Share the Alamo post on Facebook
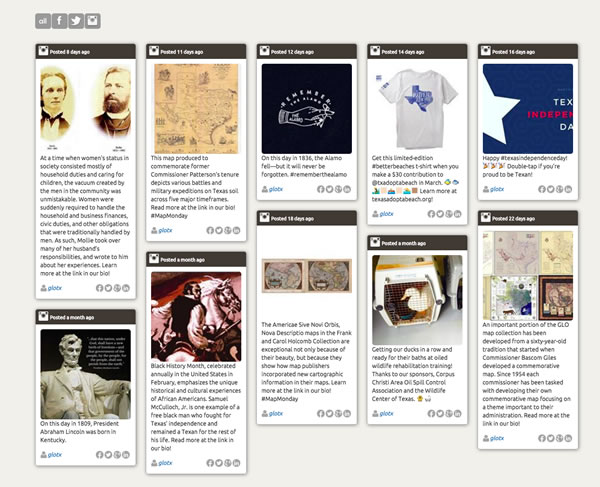This screenshot has width=600, height=487. (x=321, y=189)
